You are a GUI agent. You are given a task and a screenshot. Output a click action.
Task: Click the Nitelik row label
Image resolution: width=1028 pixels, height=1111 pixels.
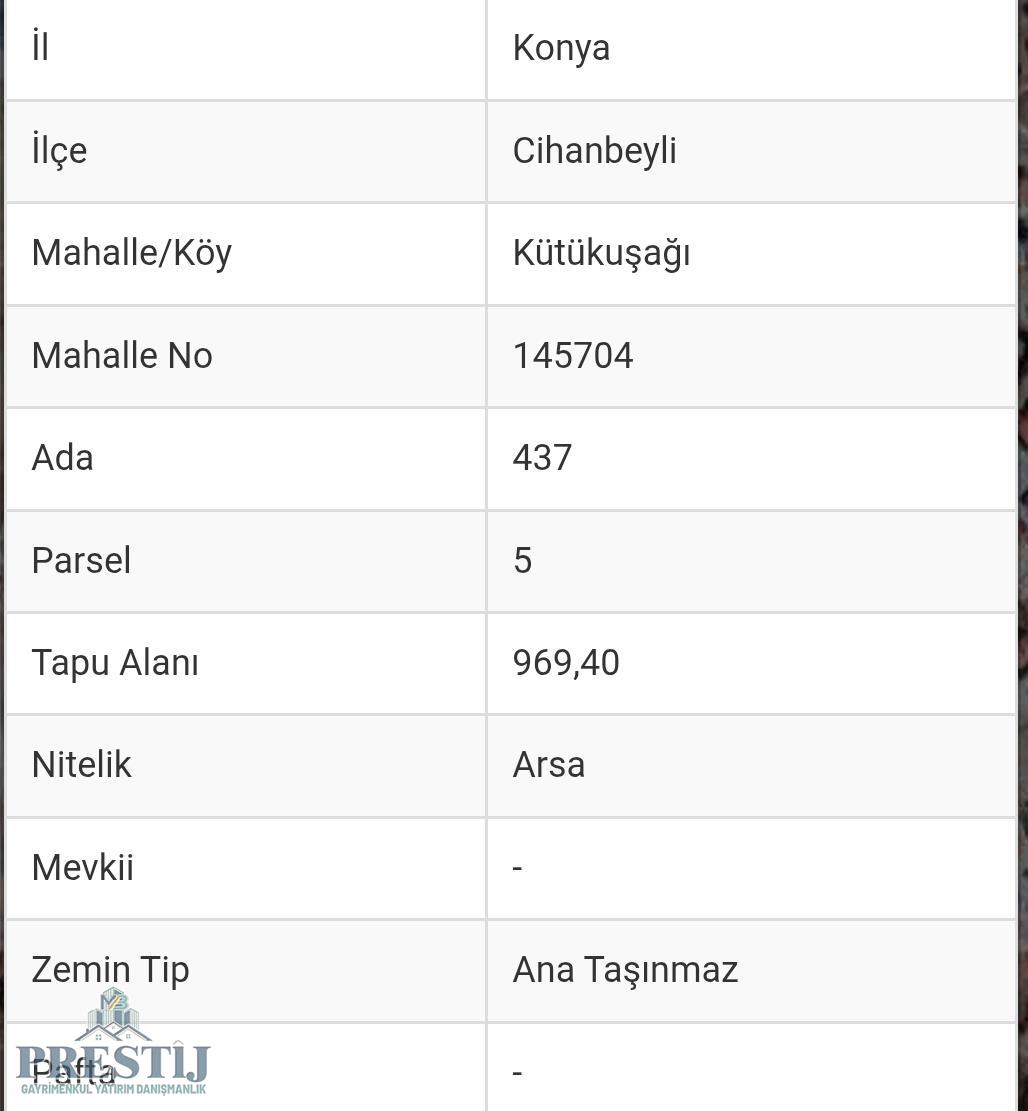click(x=81, y=765)
